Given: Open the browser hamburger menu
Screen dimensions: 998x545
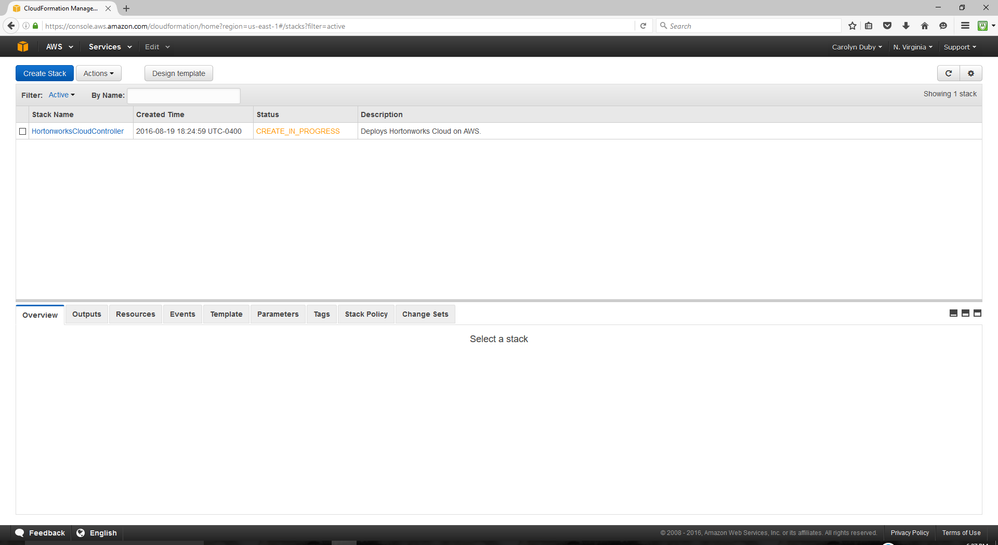Looking at the screenshot, I should pyautogui.click(x=965, y=26).
